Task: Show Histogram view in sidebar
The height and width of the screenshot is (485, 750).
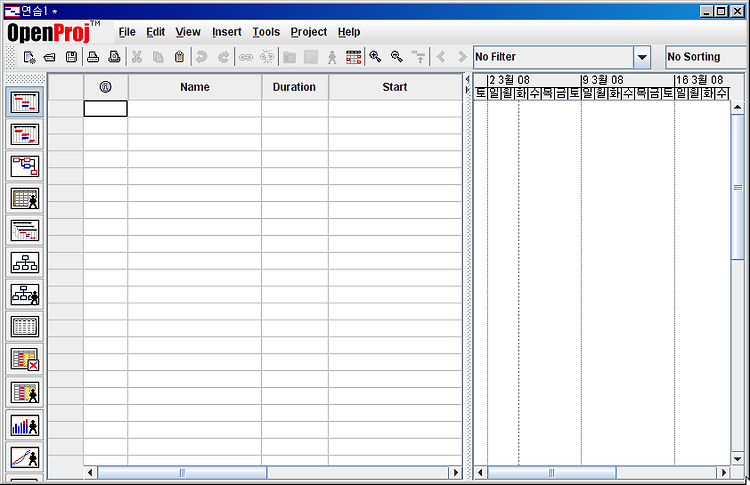Action: 25,425
